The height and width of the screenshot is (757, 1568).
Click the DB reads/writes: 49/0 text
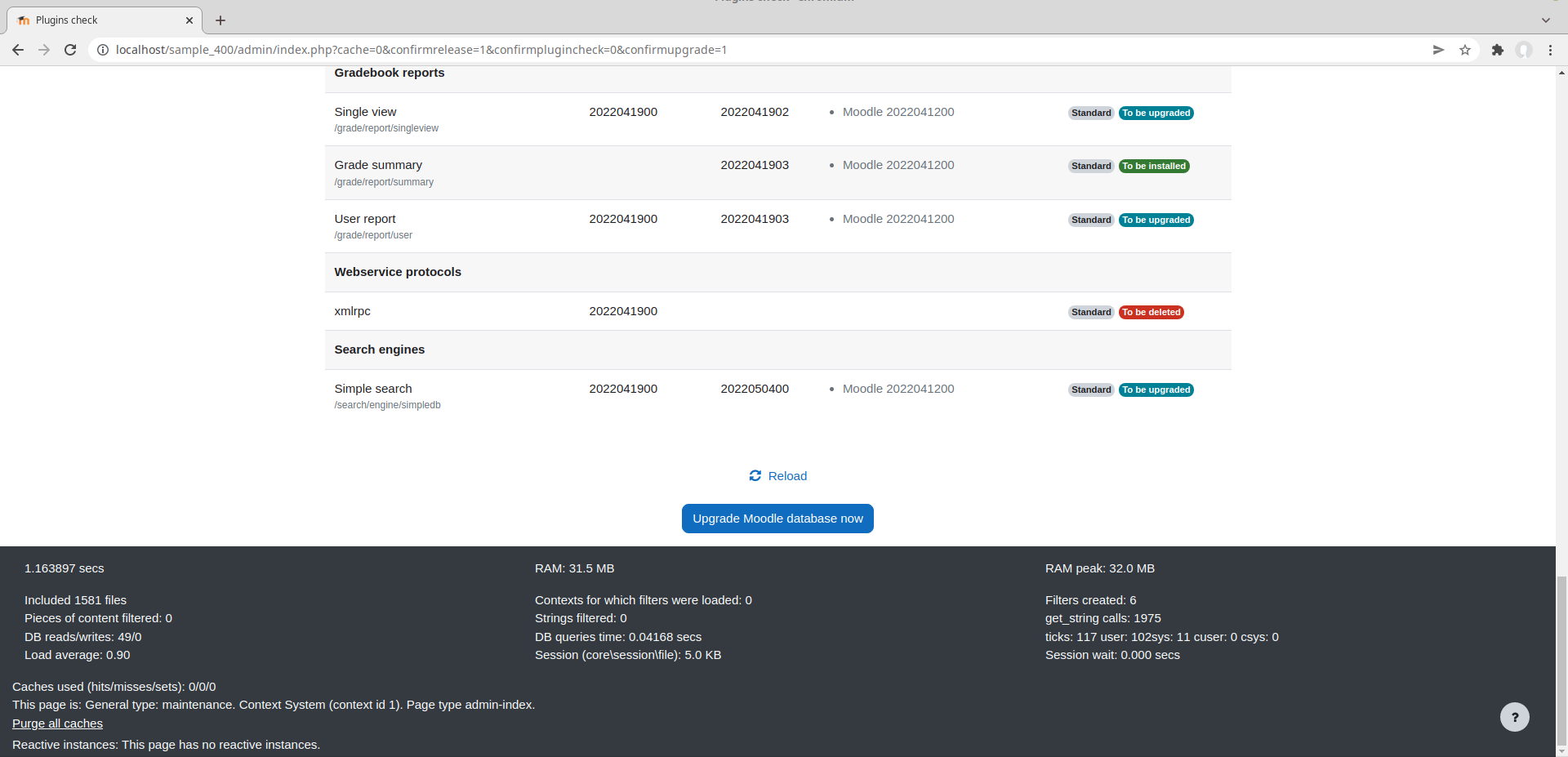click(83, 637)
